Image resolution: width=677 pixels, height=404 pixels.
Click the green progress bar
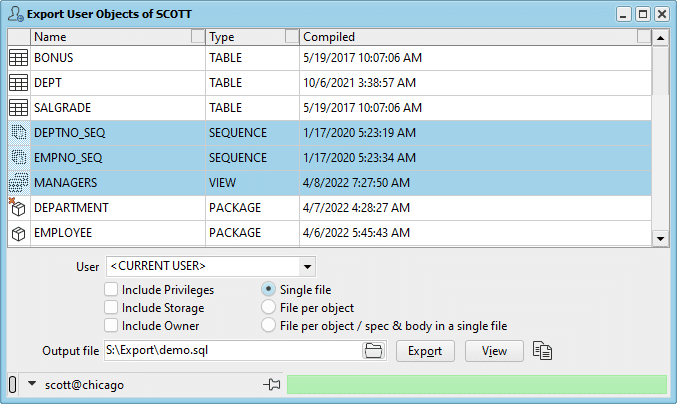tap(477, 384)
